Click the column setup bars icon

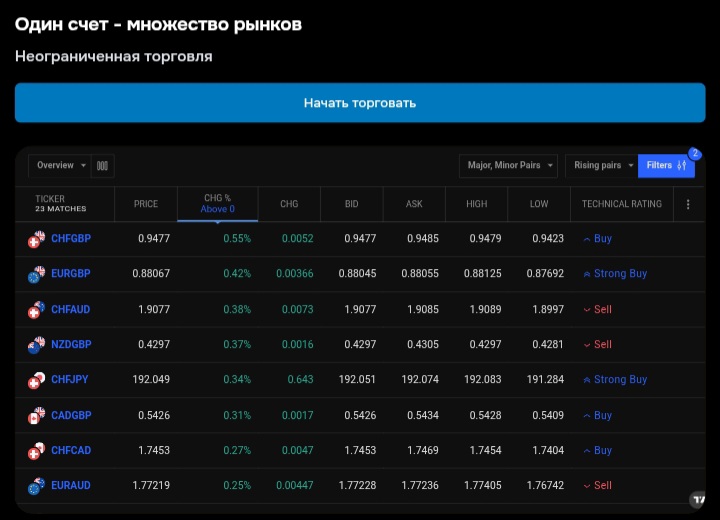tap(102, 166)
